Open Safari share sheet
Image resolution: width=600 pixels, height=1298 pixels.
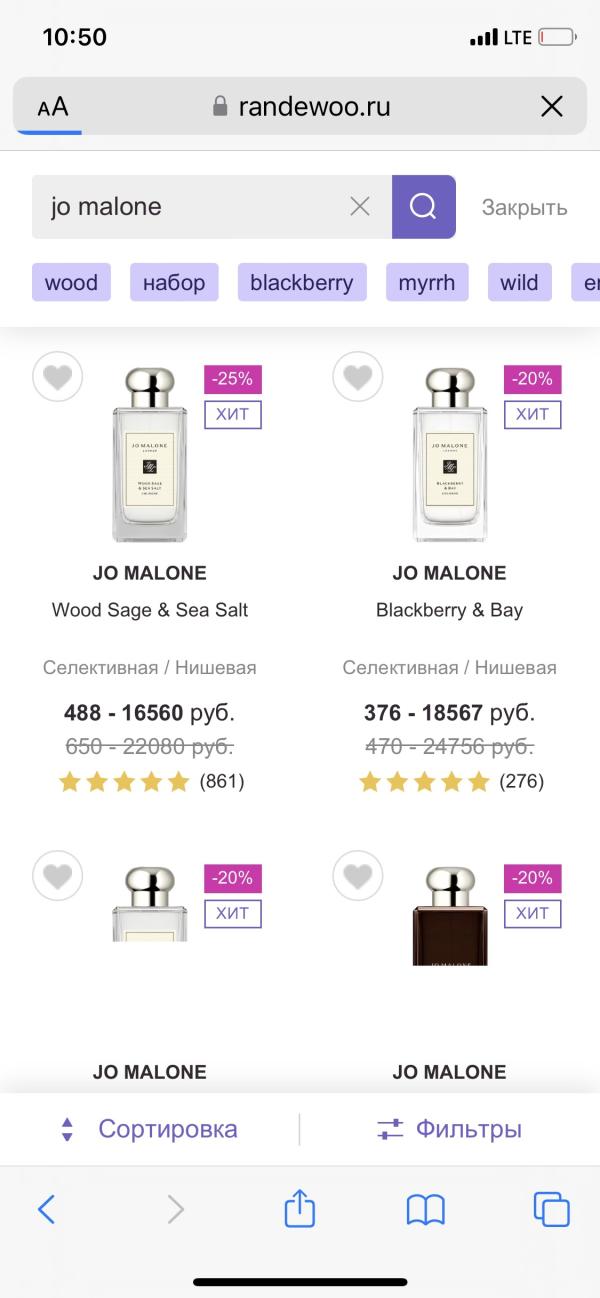[x=300, y=1210]
